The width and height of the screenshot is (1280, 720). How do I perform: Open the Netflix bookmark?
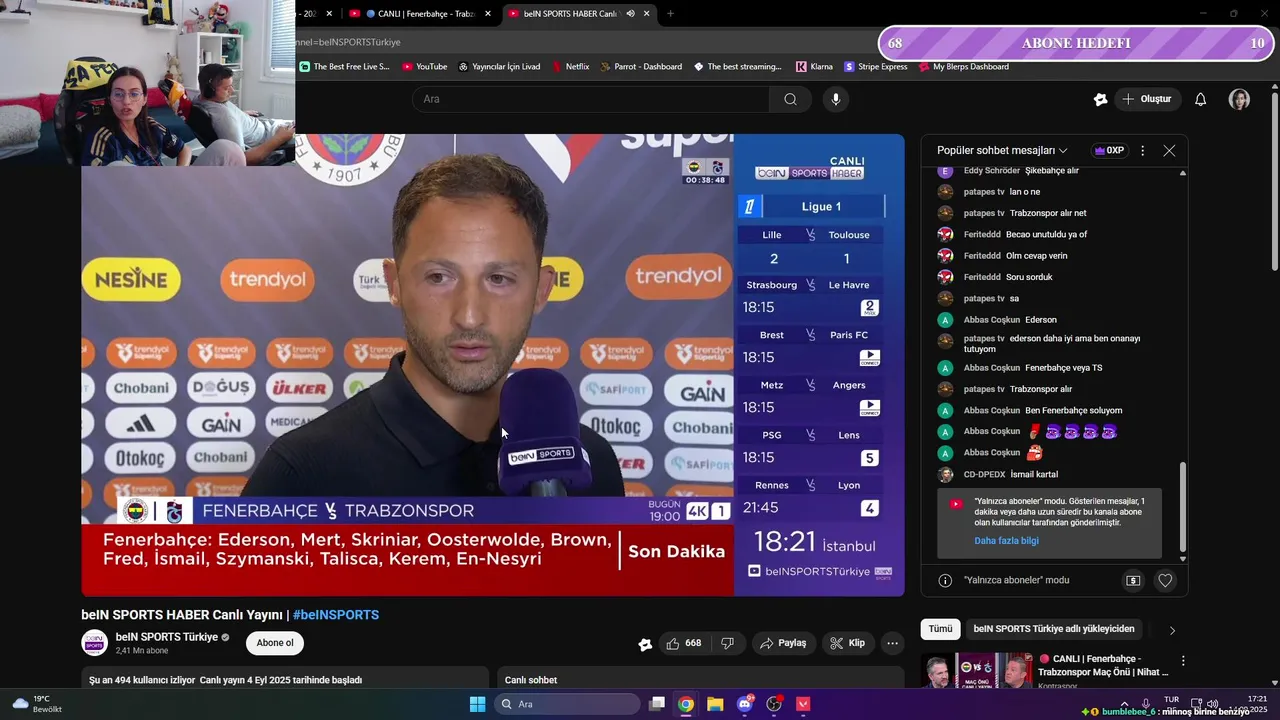[x=571, y=67]
